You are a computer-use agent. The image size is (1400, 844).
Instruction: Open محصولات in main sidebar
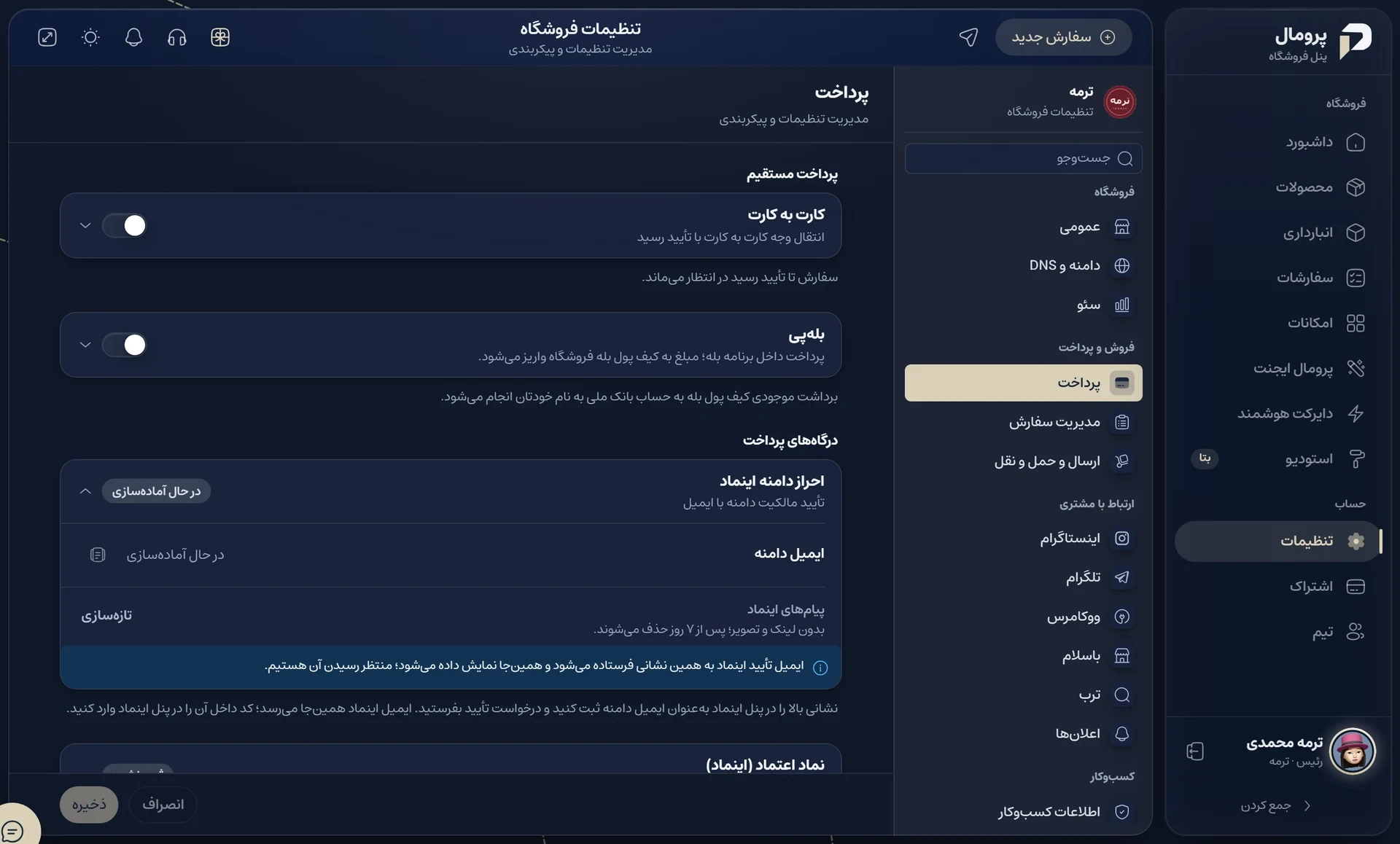(x=1278, y=187)
